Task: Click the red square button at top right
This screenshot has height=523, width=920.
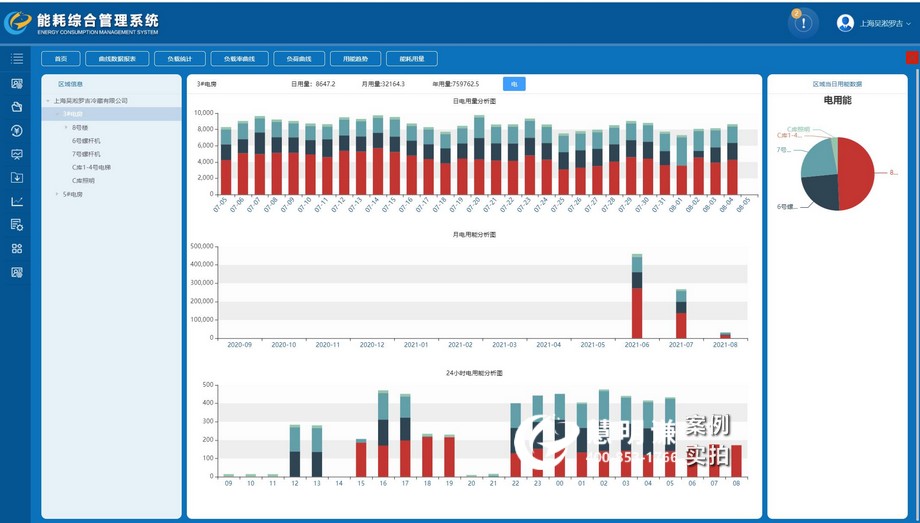Action: pos(911,58)
